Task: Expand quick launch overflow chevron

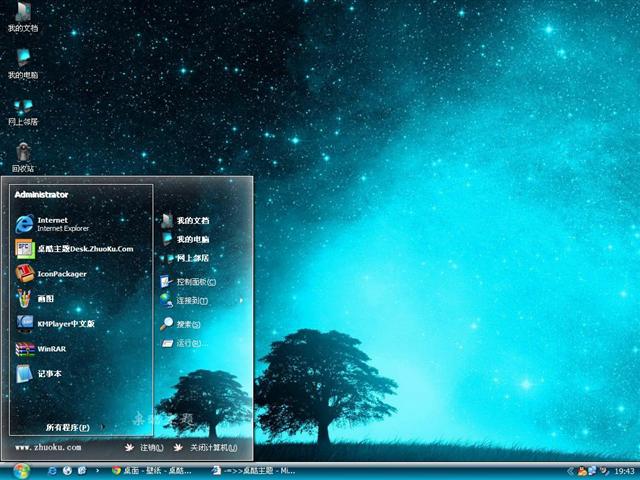Action: pos(97,471)
